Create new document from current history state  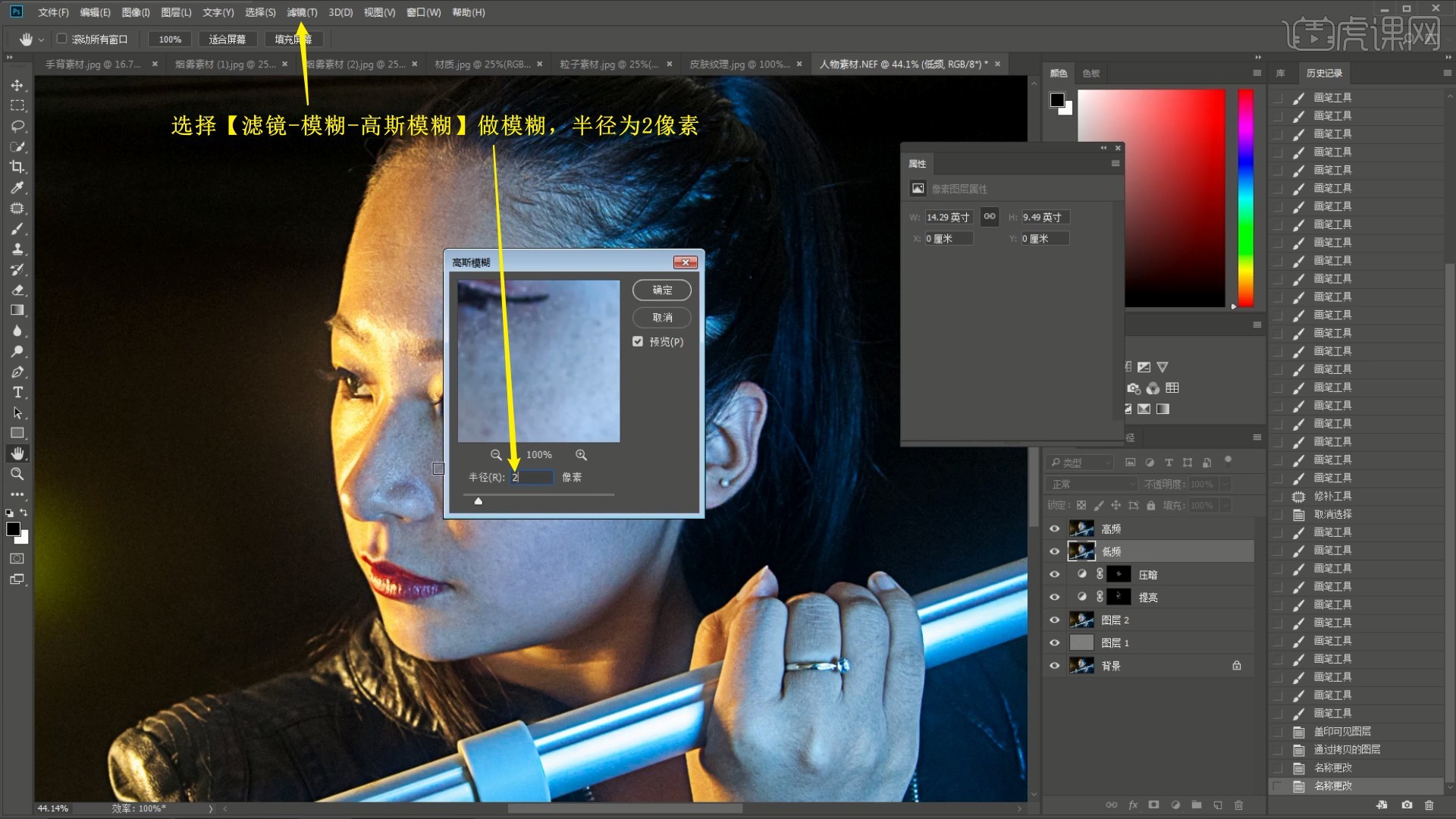pos(1382,805)
